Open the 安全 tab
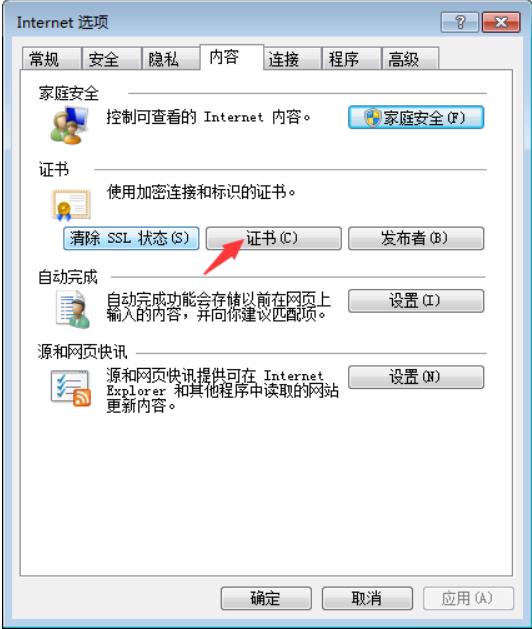Image resolution: width=532 pixels, height=629 pixels. [111, 59]
